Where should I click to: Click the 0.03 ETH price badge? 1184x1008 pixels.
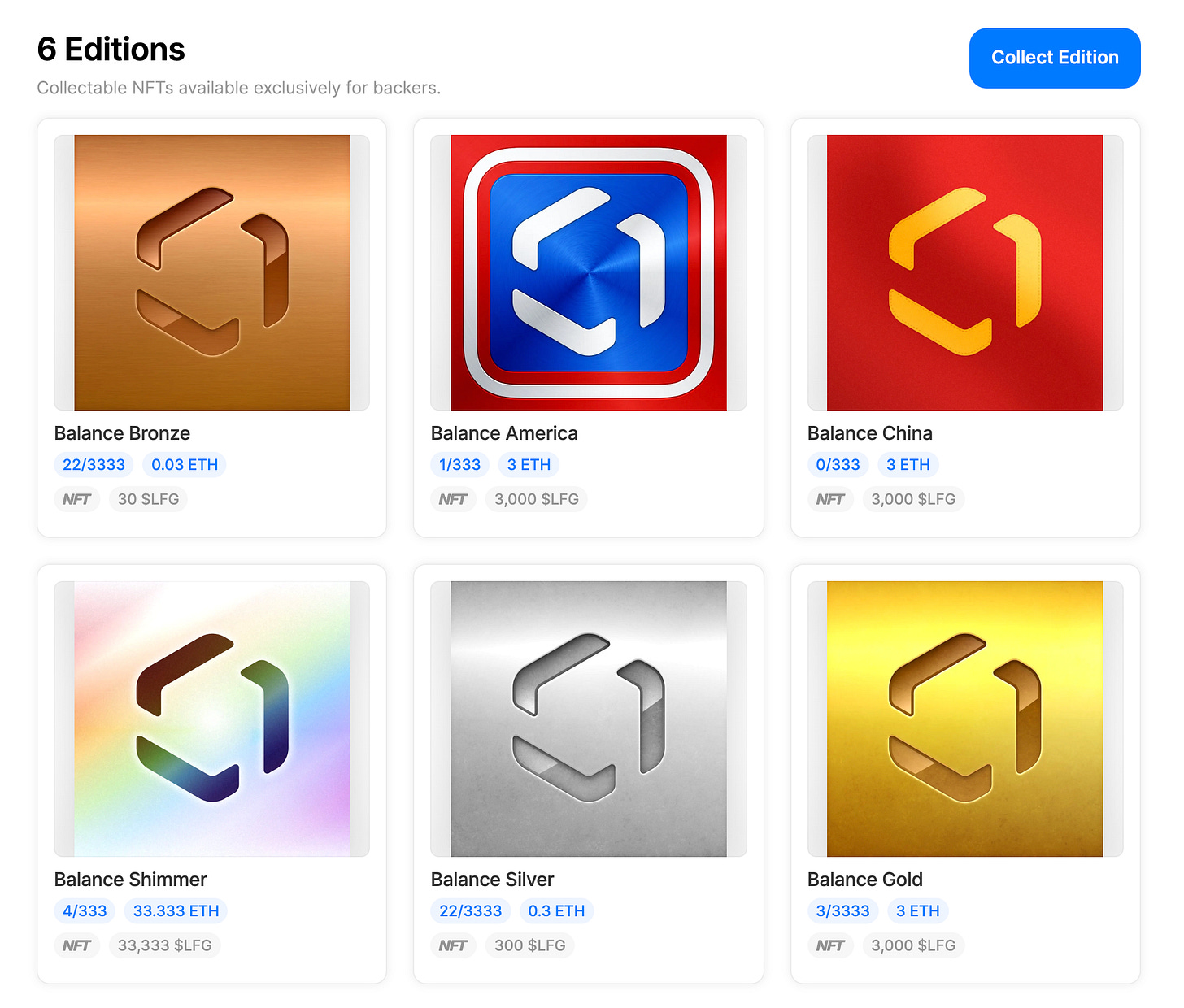(185, 465)
